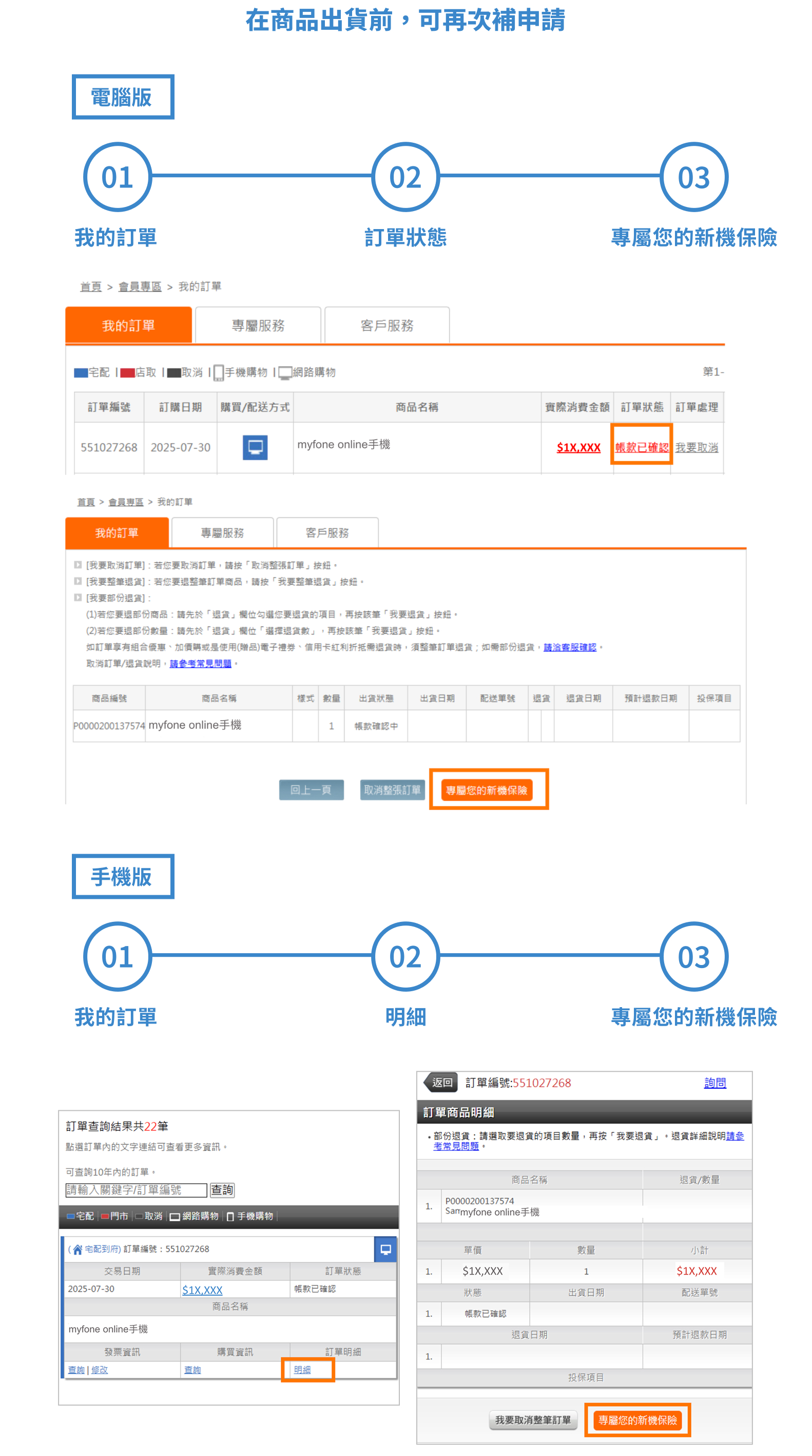Go to 首頁 in the second breadcrumb
812x1456 pixels.
[x=86, y=502]
